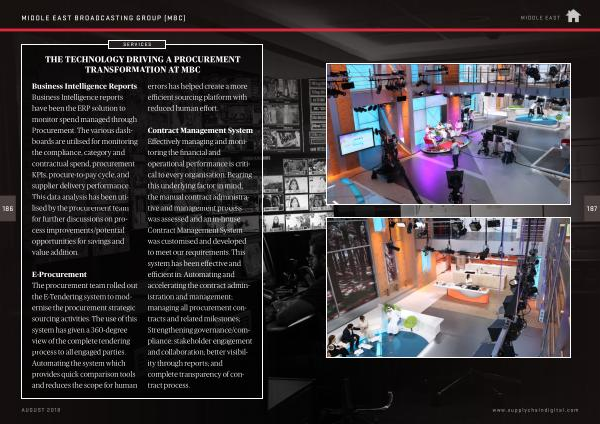Select the Services tag above the article
The image size is (600, 424).
(x=137, y=45)
